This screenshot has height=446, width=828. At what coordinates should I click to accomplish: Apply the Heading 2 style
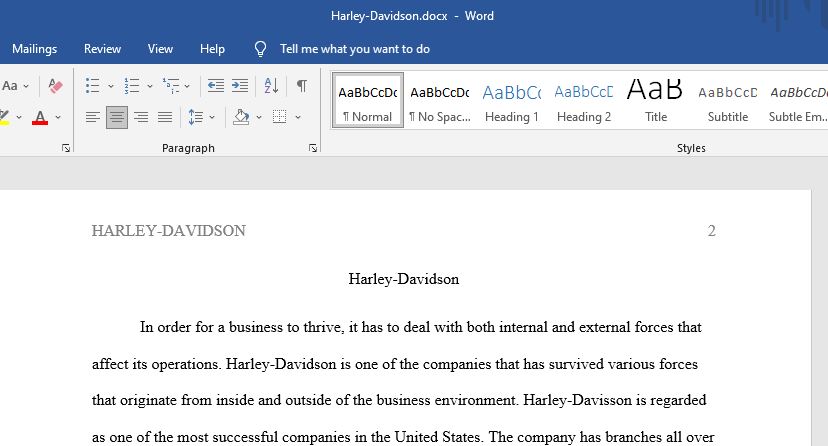584,100
